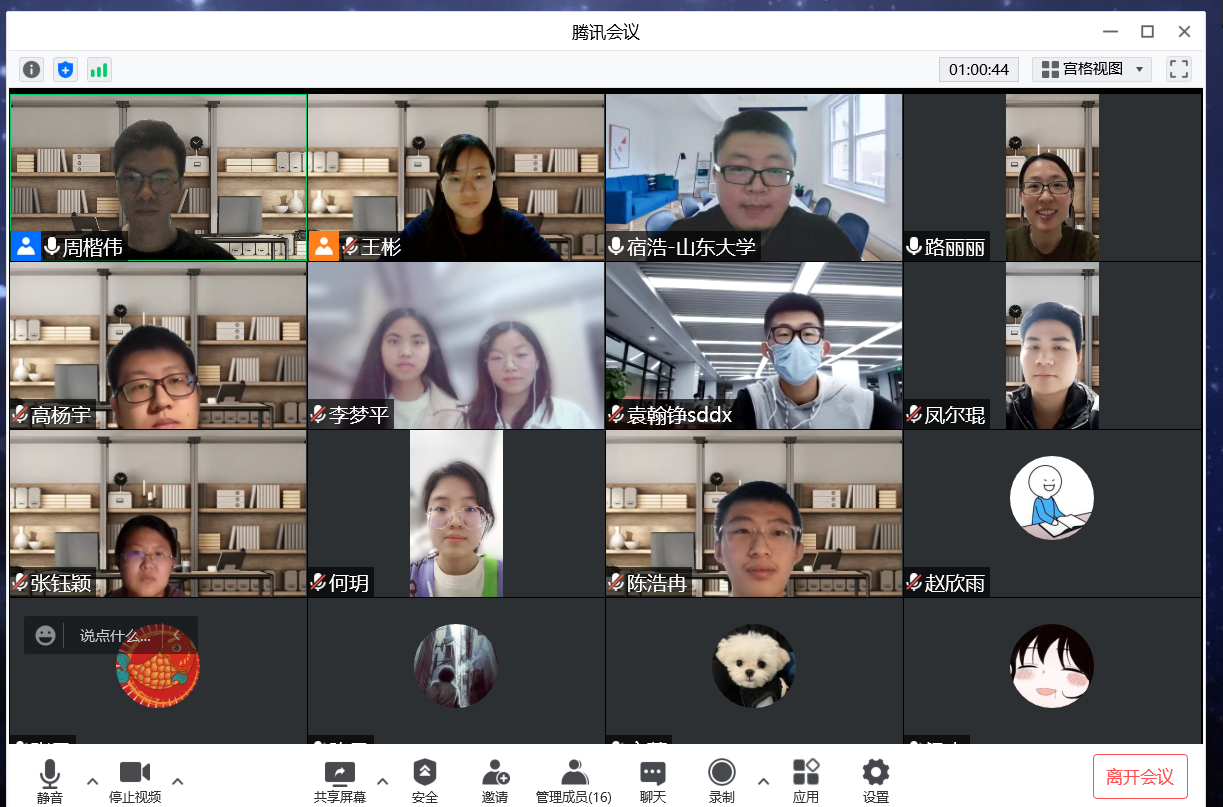Start 录制 recording
Viewport: 1223px width, 807px height.
pyautogui.click(x=721, y=780)
